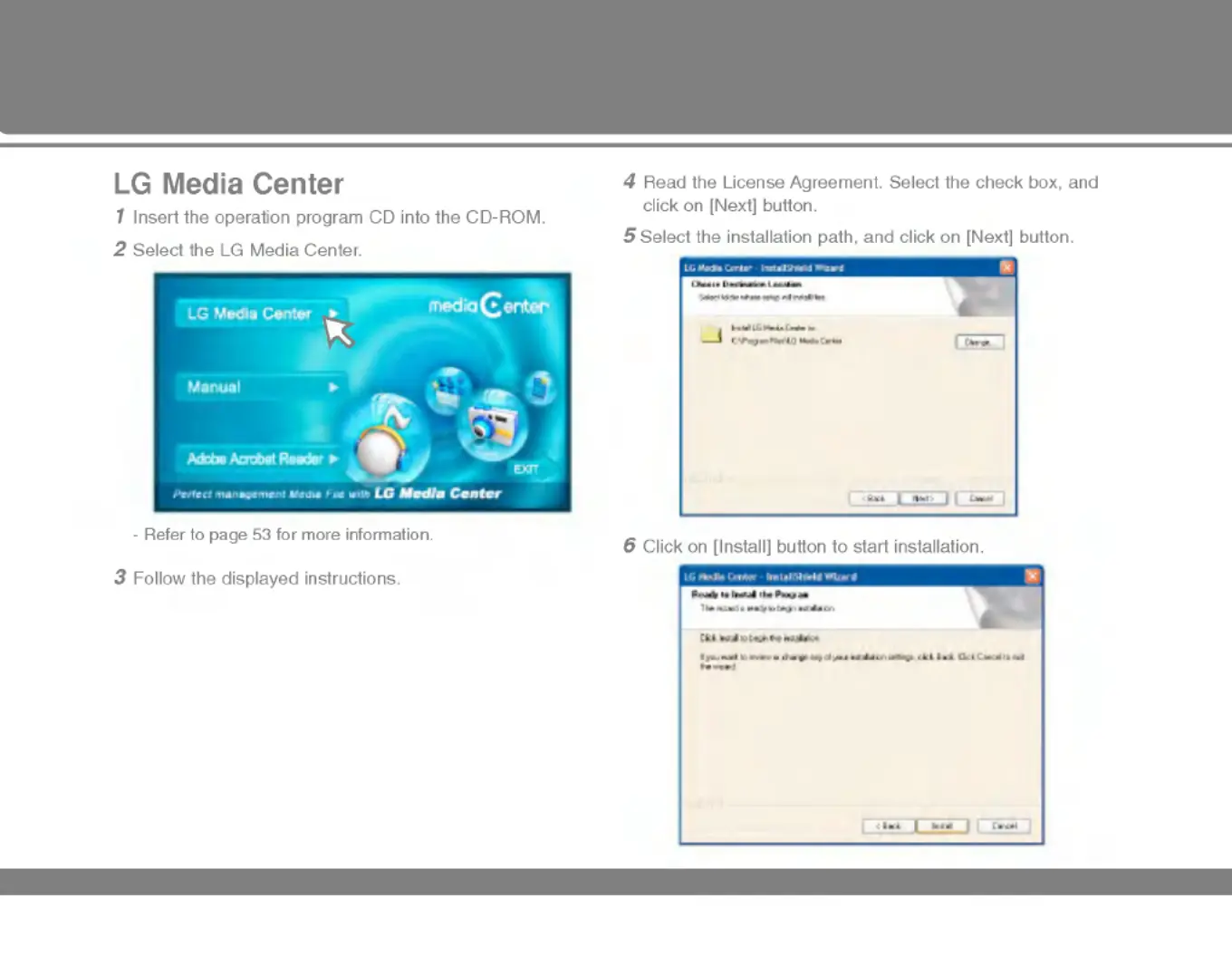The width and height of the screenshot is (1232, 957).
Task: Click arrow beside the Manual entry
Action: [333, 387]
